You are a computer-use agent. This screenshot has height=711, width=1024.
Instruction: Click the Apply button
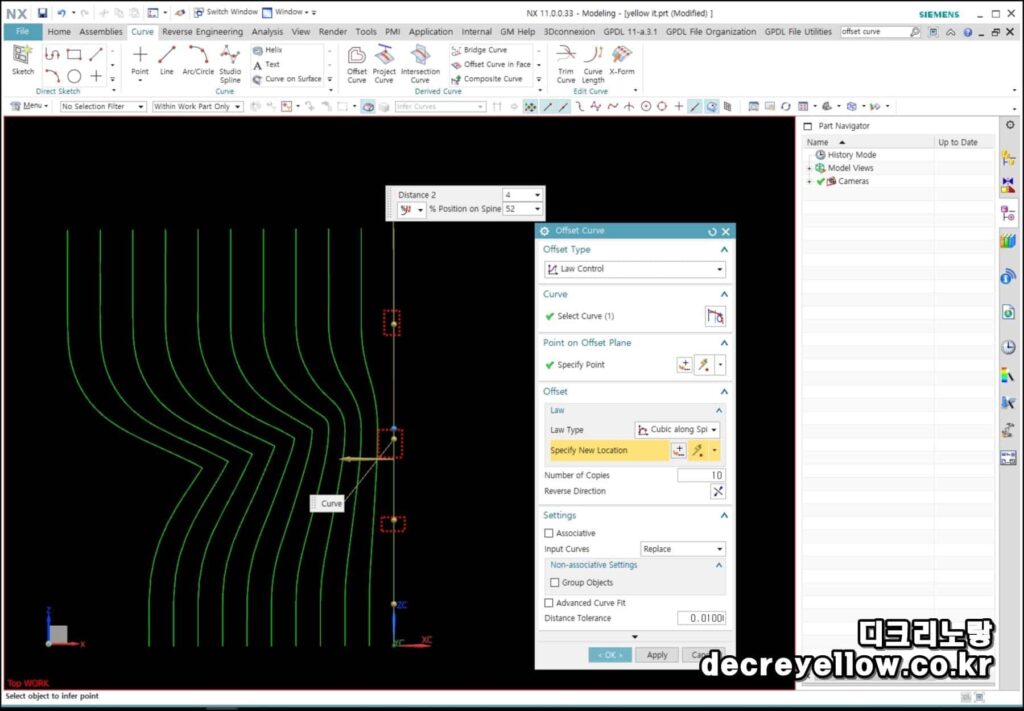[657, 655]
